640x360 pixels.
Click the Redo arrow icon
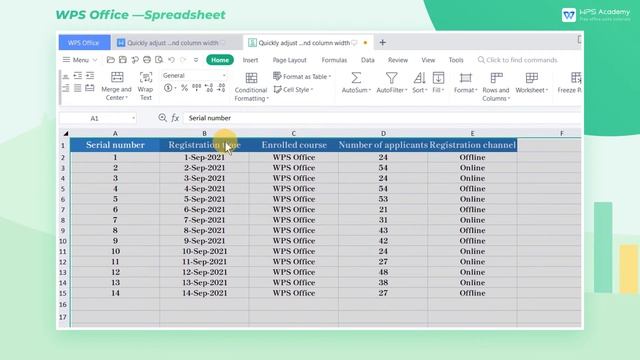[183, 60]
